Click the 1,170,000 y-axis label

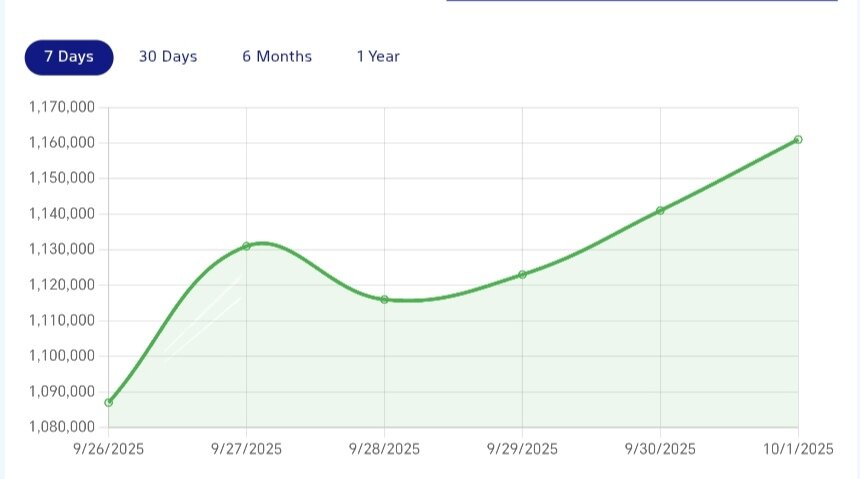click(x=62, y=107)
